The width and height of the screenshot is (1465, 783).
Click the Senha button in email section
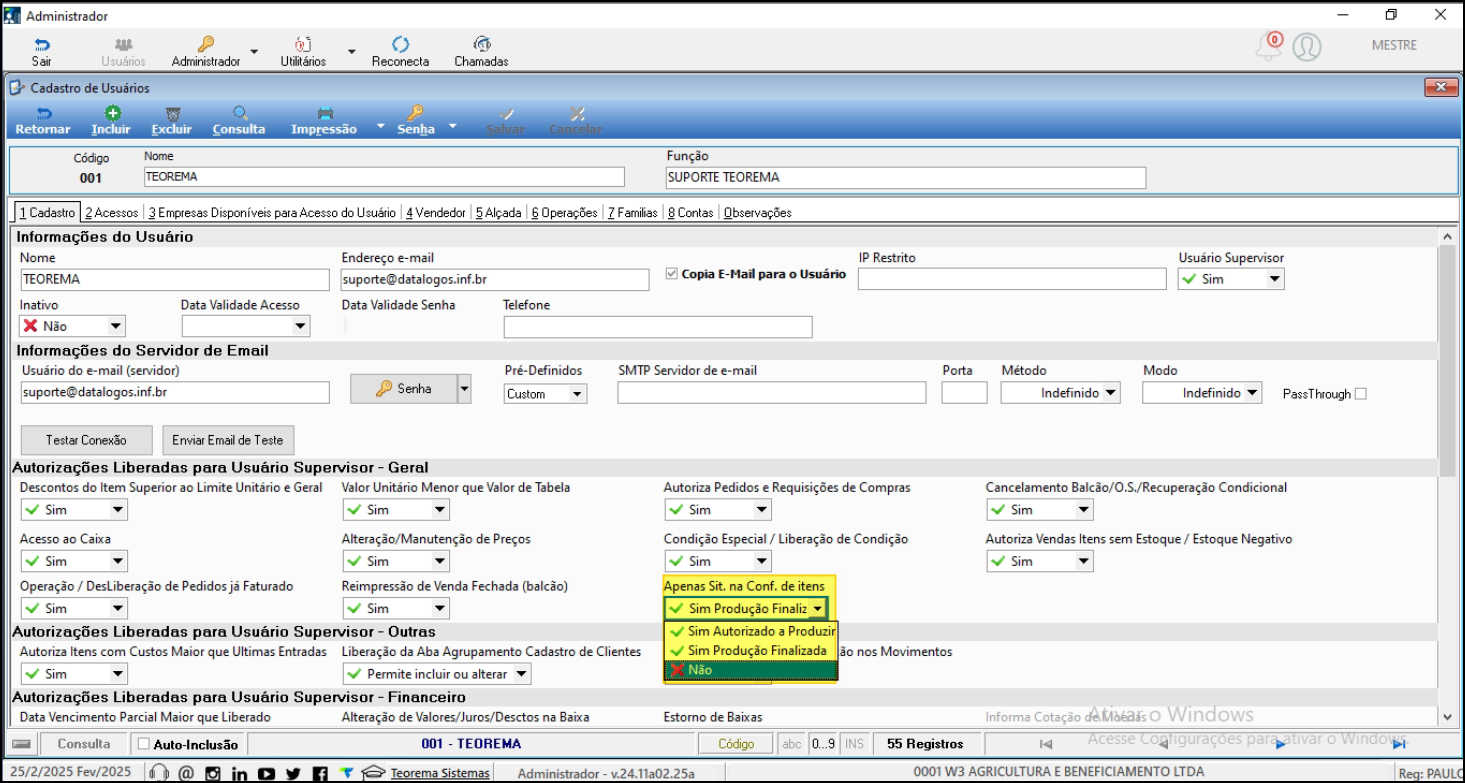click(x=403, y=389)
